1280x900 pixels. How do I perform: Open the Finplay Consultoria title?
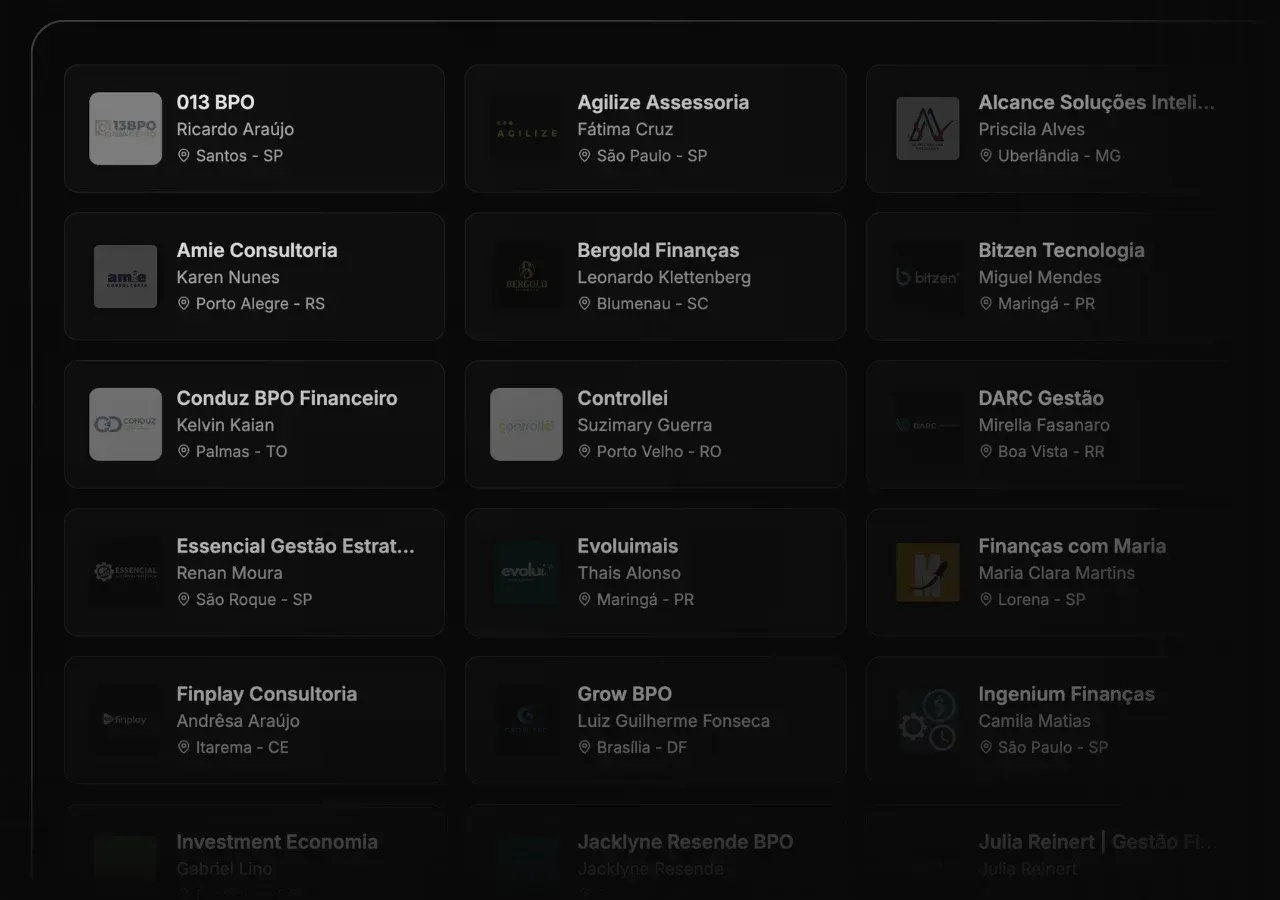pos(267,694)
